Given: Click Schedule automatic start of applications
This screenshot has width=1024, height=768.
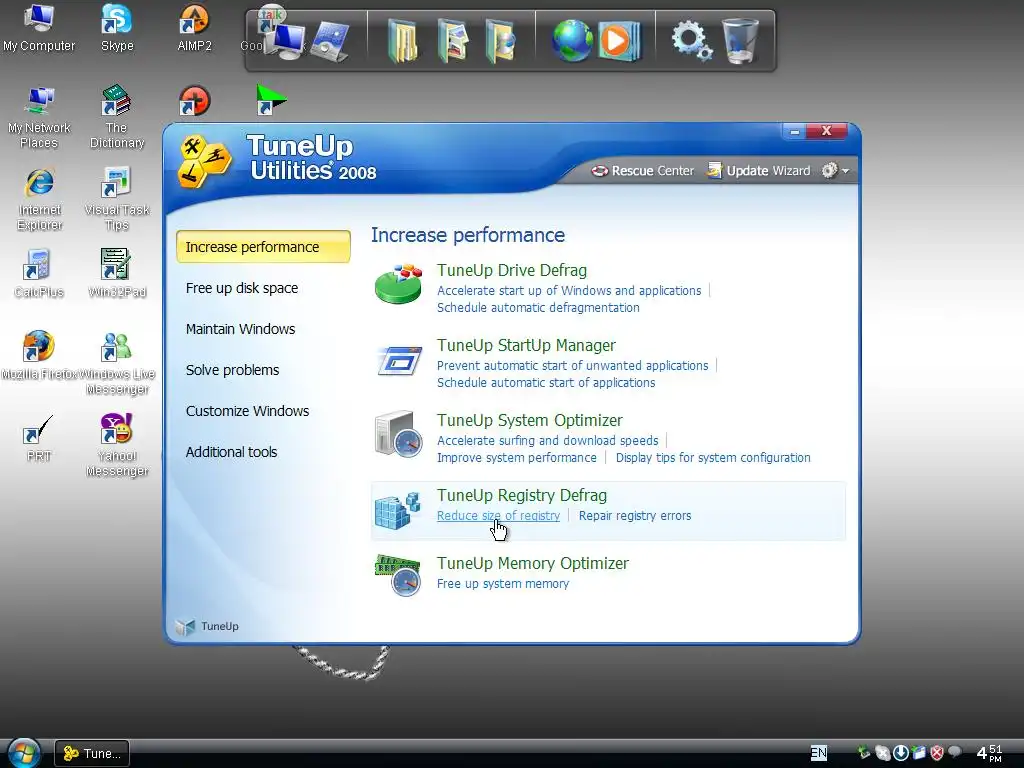Looking at the screenshot, I should pyautogui.click(x=546, y=383).
